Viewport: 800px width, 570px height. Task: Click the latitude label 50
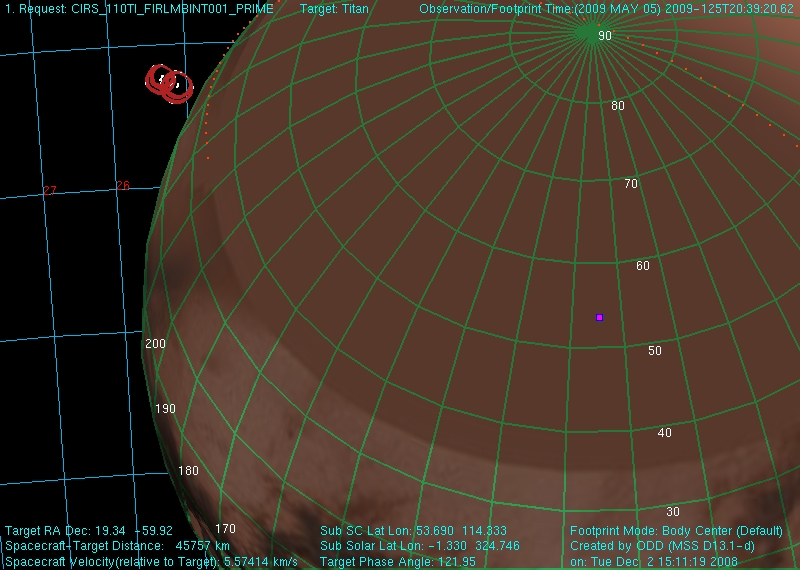655,351
